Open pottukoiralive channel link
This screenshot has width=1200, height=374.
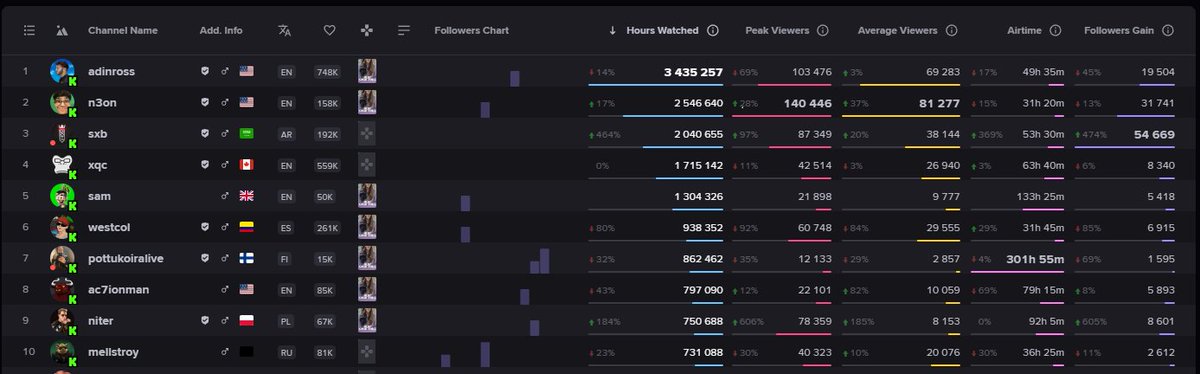point(126,259)
